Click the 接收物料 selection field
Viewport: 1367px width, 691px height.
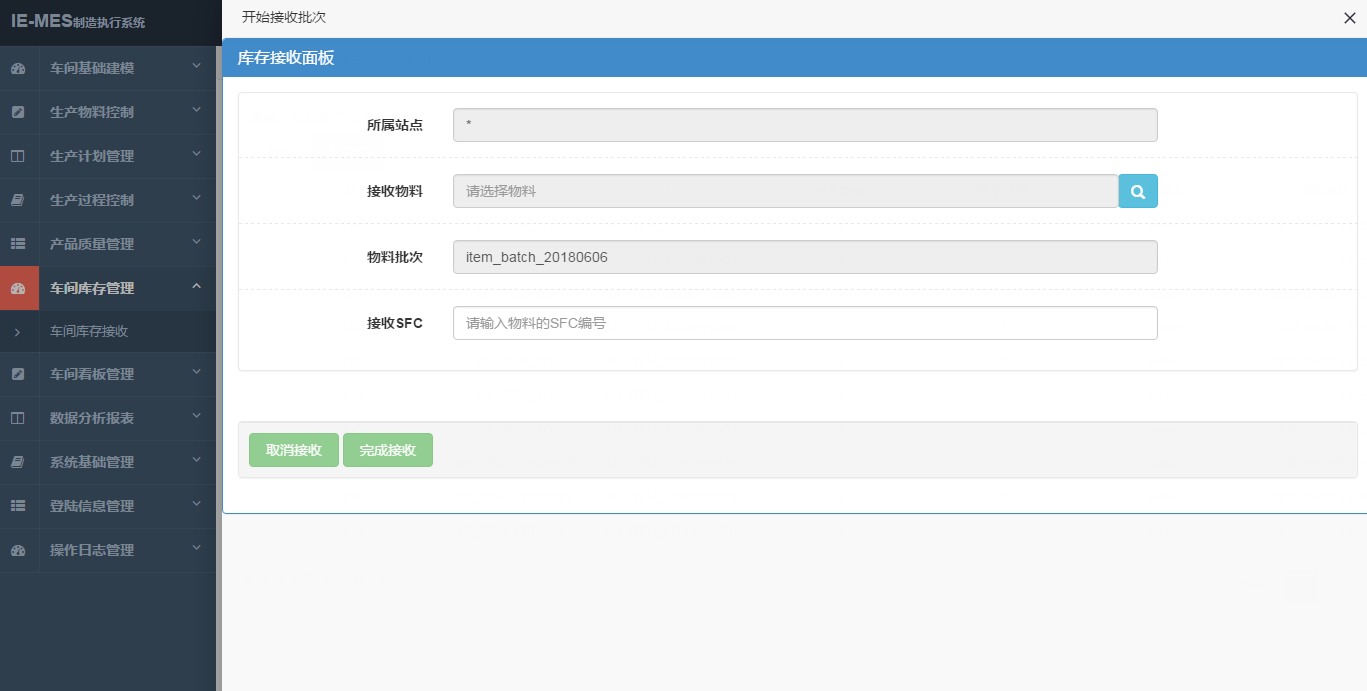click(x=784, y=191)
